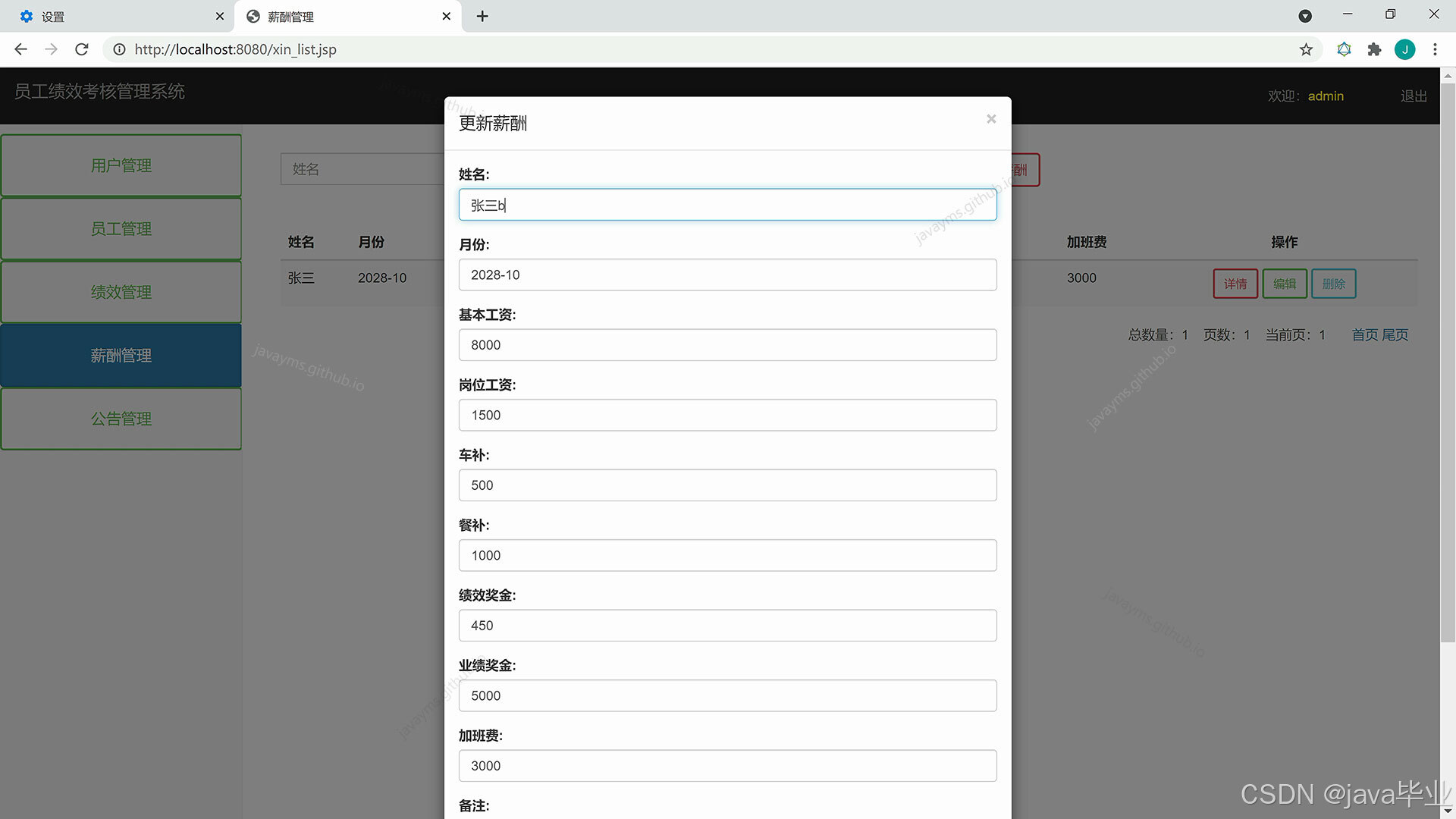Switch to the 设置 browser tab

118,16
